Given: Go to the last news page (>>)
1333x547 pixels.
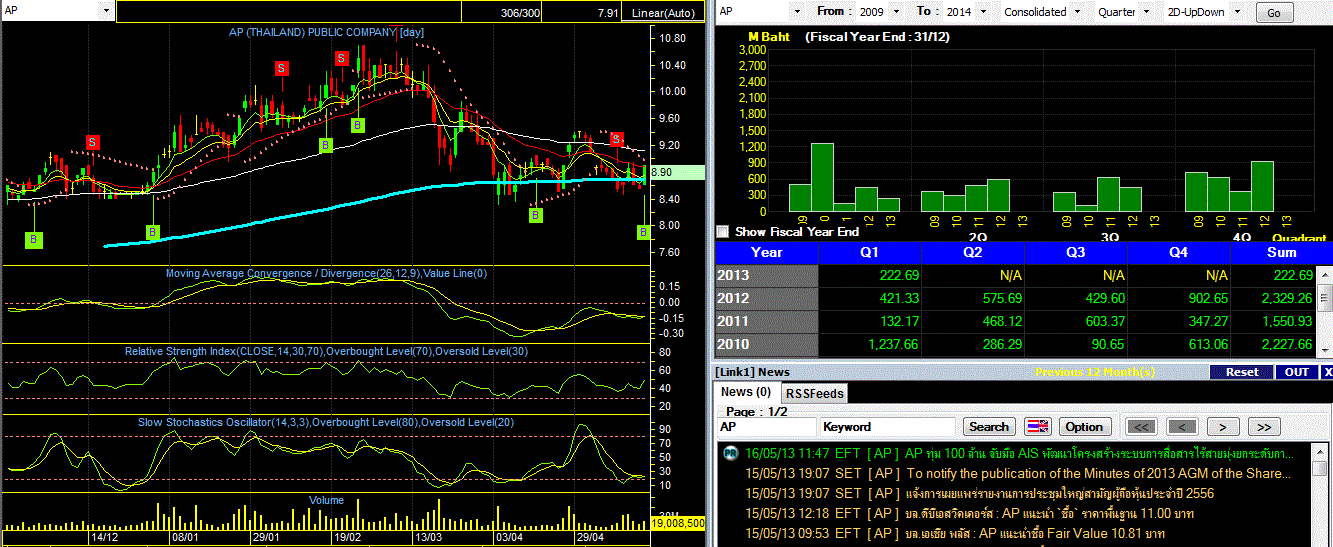Looking at the screenshot, I should click(x=1264, y=427).
